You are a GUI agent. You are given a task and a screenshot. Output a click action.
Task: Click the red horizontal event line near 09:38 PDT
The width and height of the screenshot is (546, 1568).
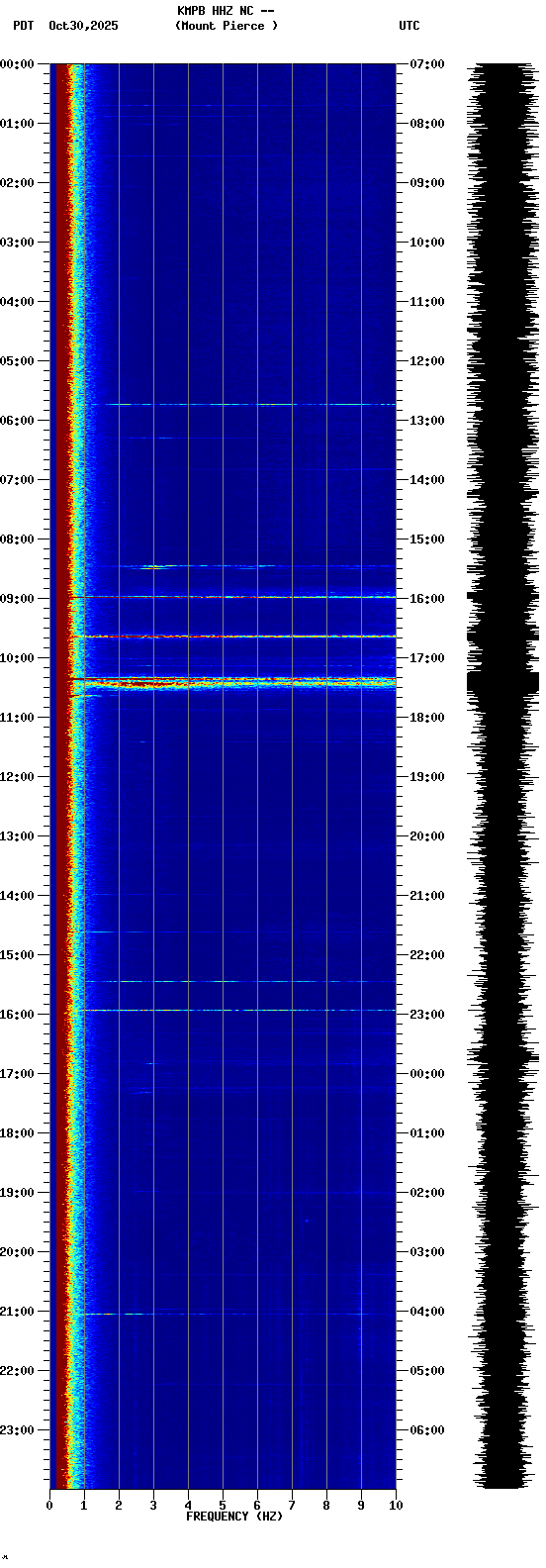(x=232, y=636)
